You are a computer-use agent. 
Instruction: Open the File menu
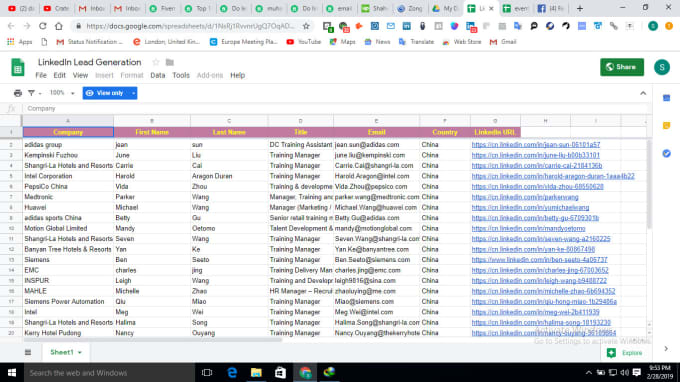[x=41, y=75]
